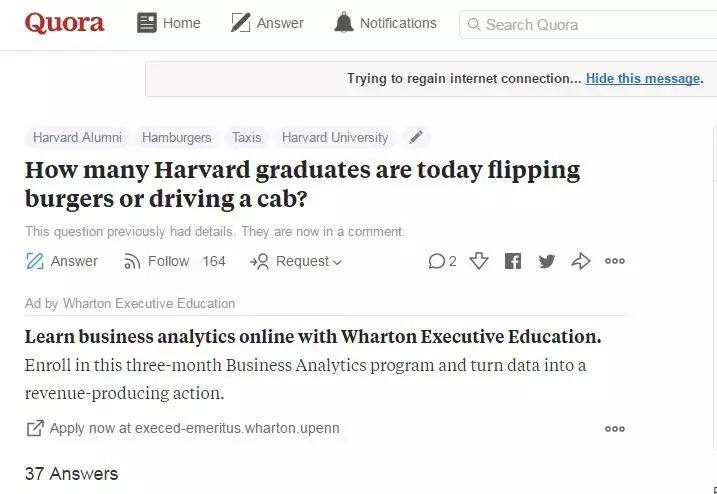
Task: Expand the Request dropdown
Action: click(x=296, y=261)
